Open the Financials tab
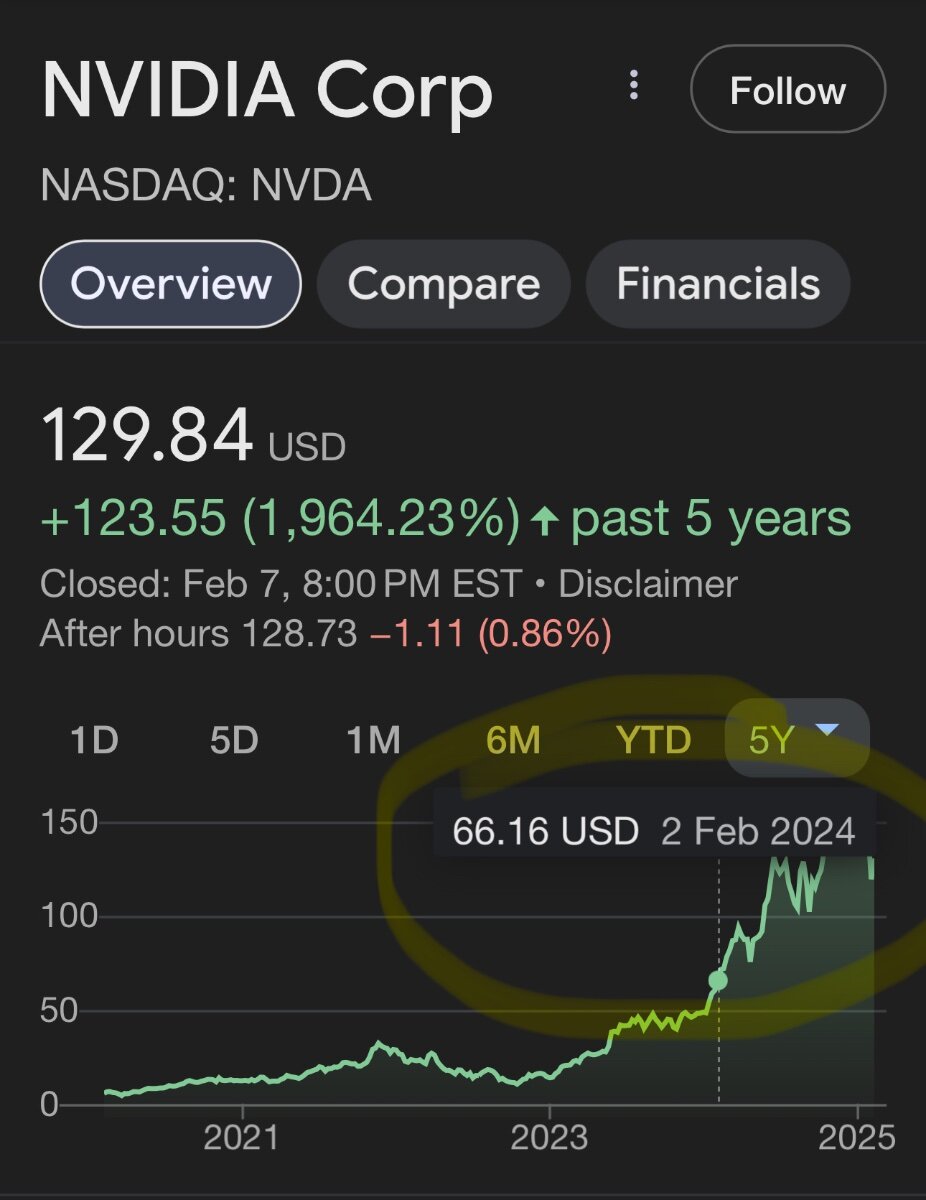The width and height of the screenshot is (926, 1200). point(718,284)
